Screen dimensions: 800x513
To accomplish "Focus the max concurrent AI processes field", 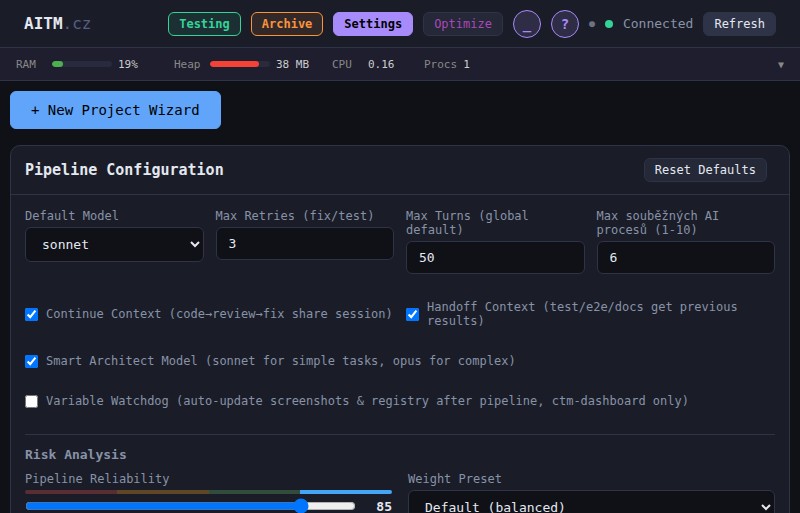I will (686, 257).
